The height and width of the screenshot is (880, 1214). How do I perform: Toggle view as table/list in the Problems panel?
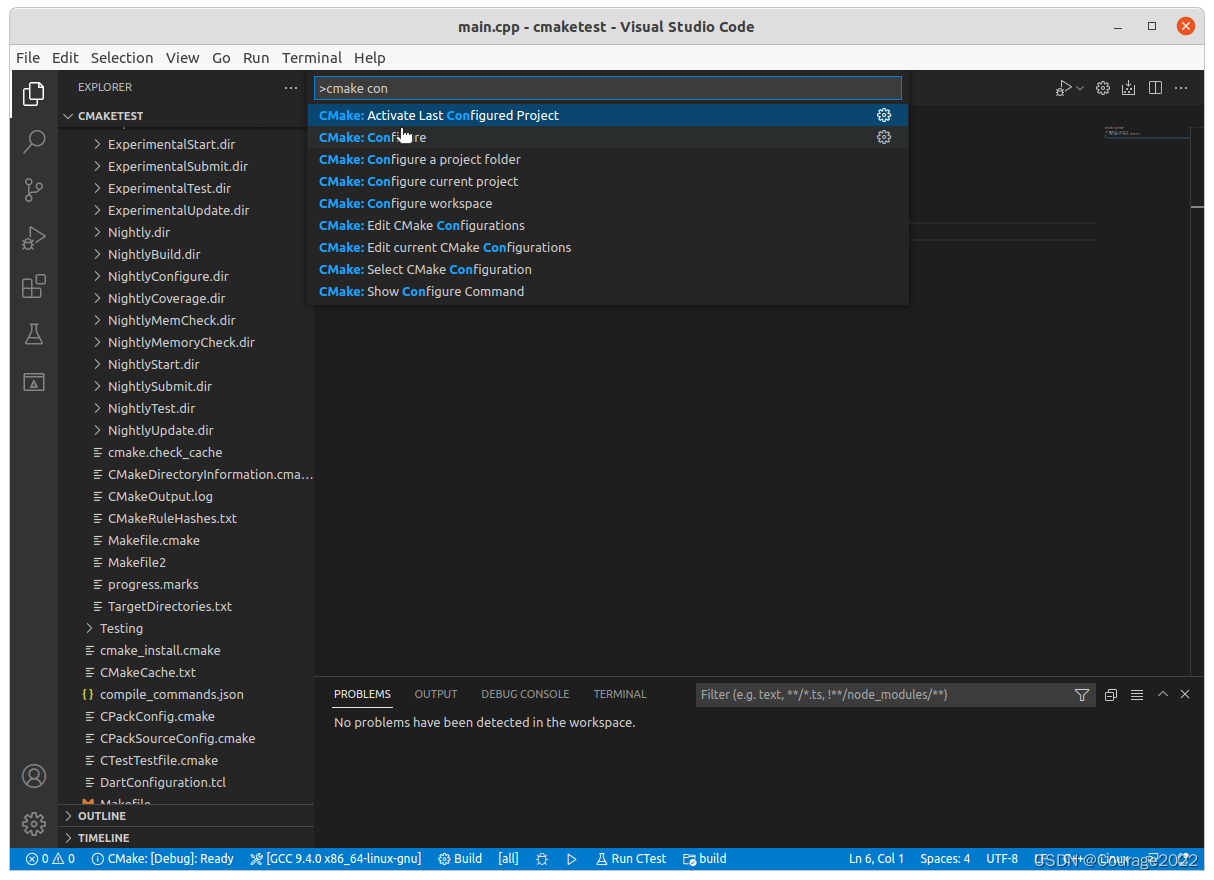click(x=1137, y=695)
